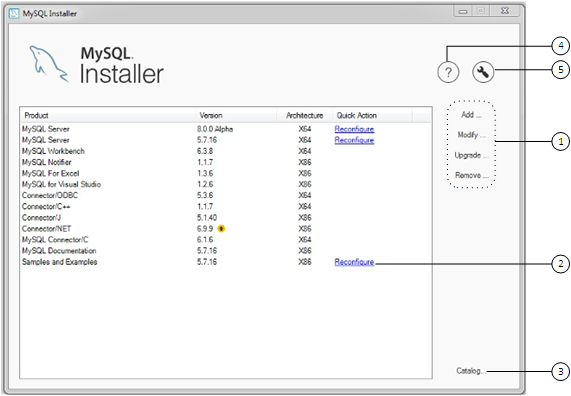Reconfigure MySQL Server 5.7.16
This screenshot has height=396, width=571.
[x=354, y=140]
